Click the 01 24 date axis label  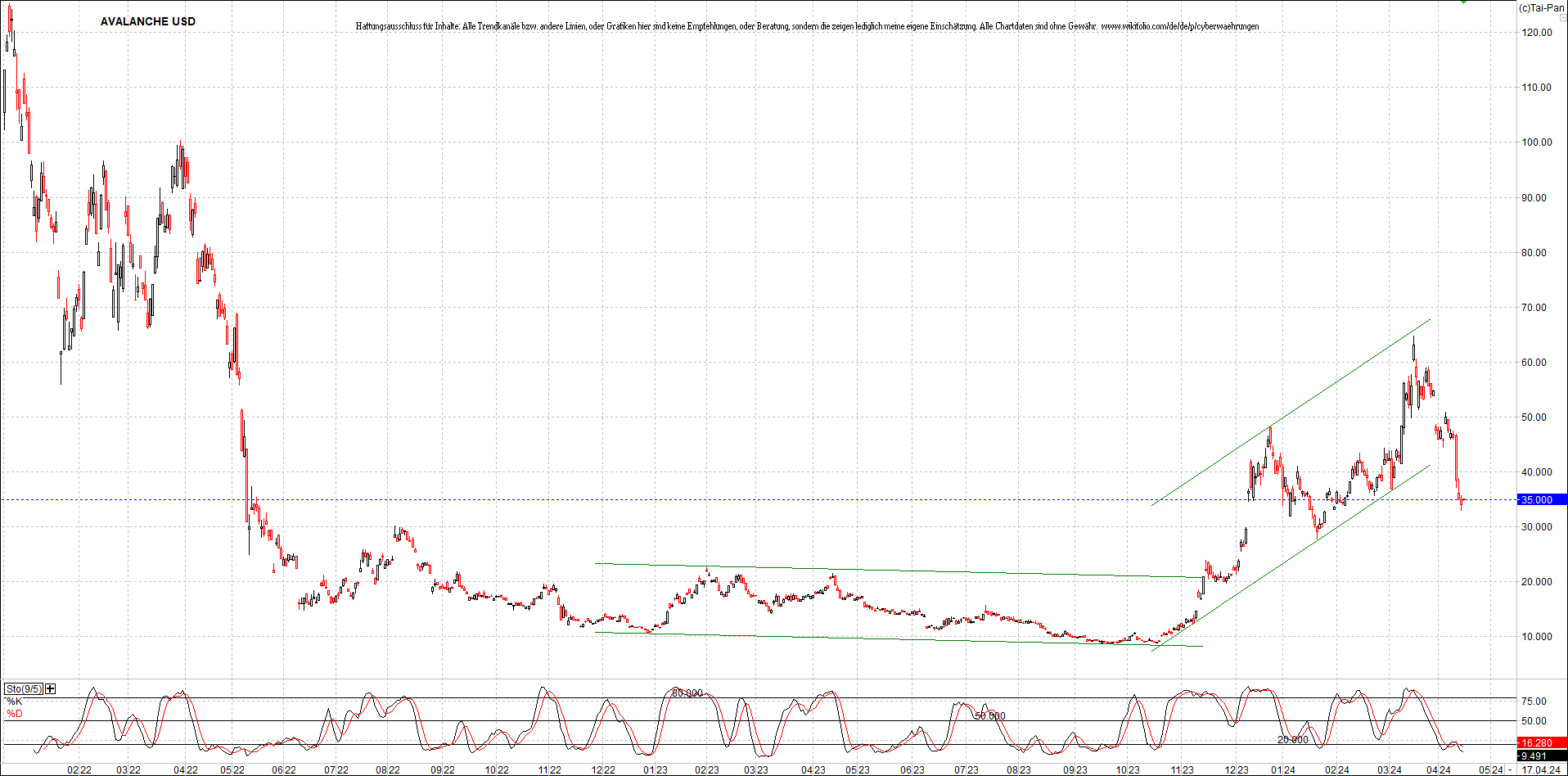pos(1283,770)
